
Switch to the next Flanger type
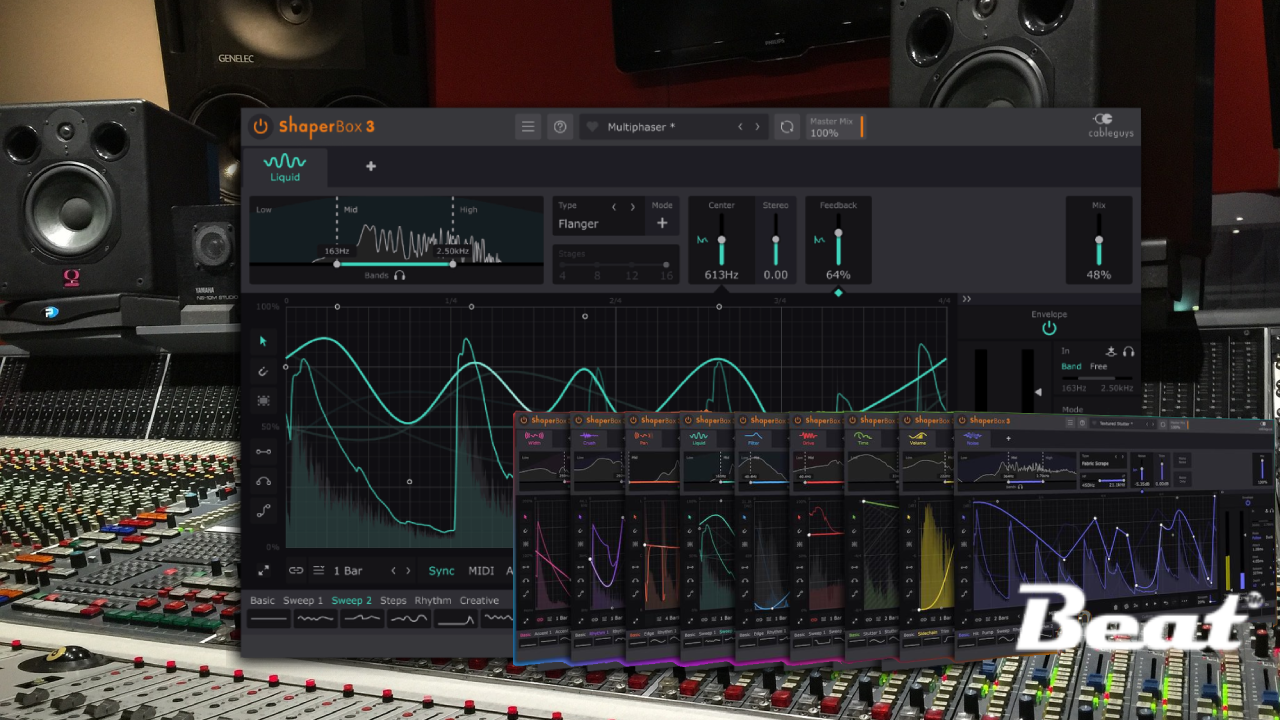click(632, 207)
